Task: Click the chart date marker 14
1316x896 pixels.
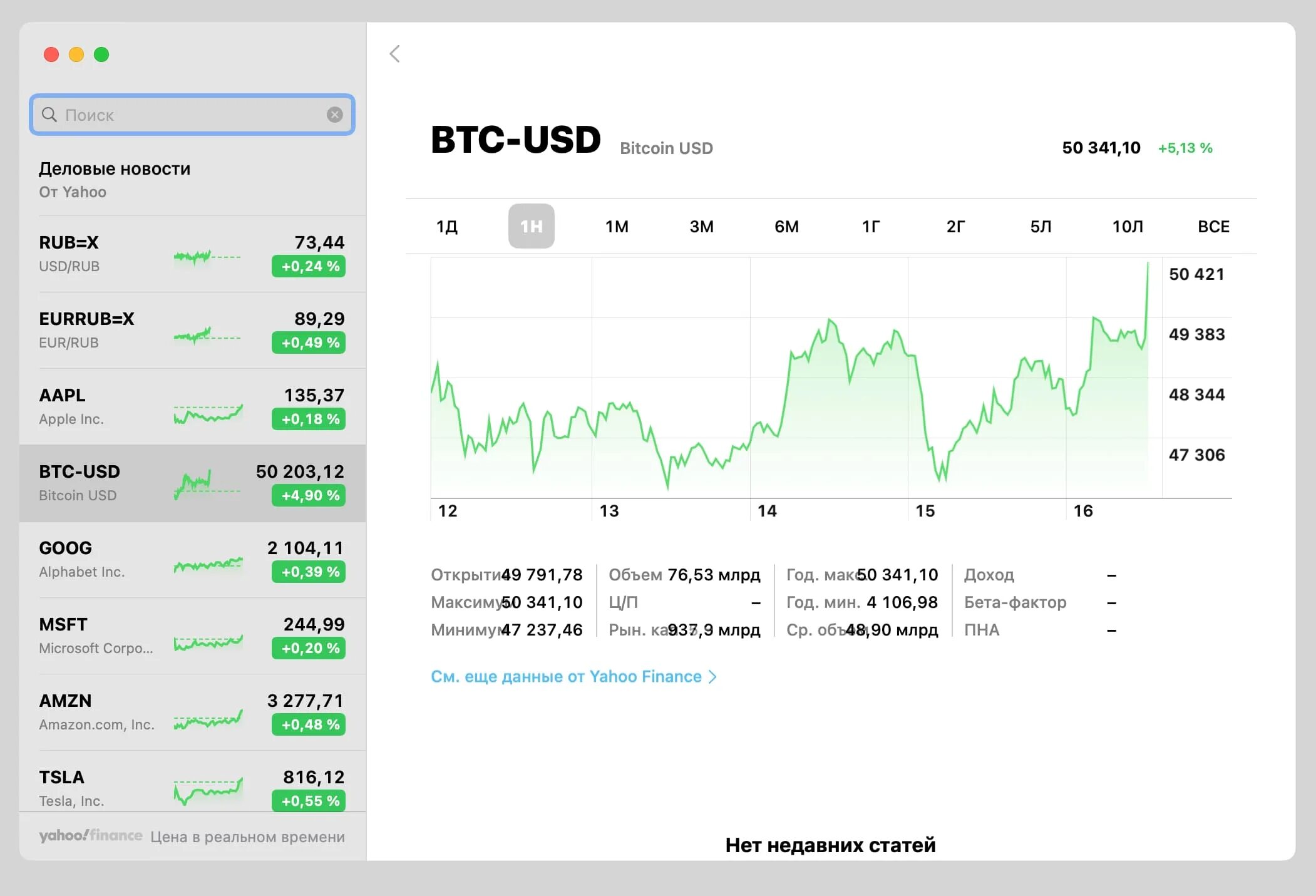Action: point(767,511)
